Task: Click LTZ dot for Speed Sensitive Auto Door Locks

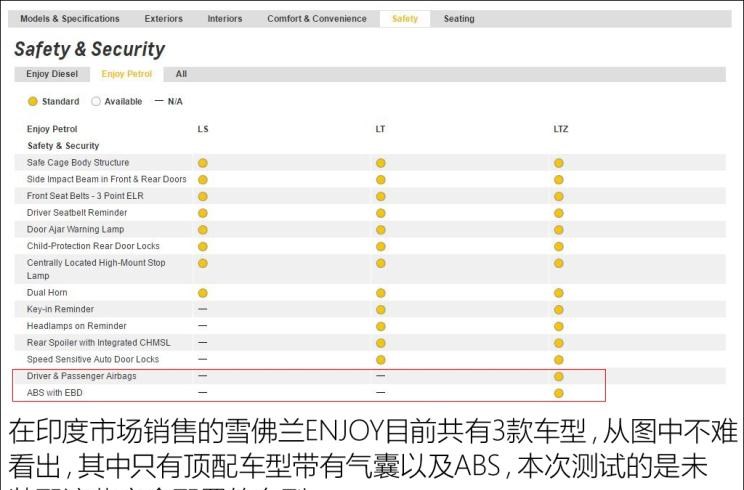Action: pyautogui.click(x=558, y=360)
